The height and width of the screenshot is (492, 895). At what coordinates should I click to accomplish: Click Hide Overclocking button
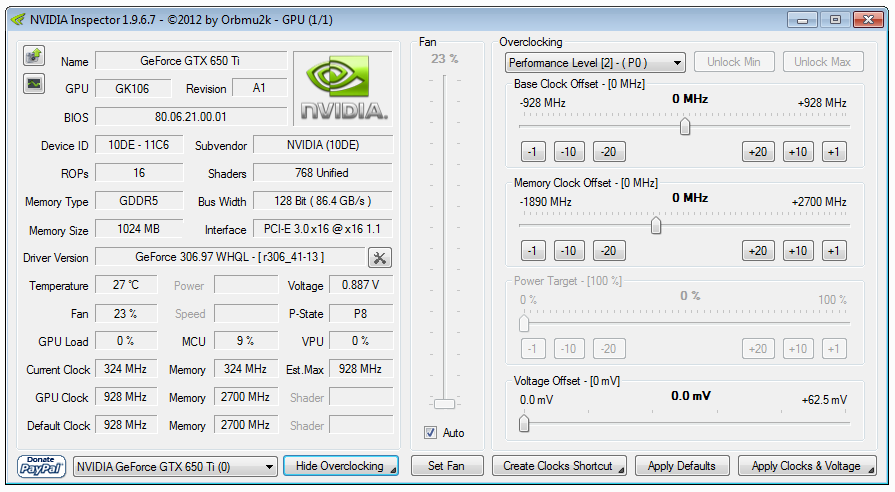pos(340,466)
